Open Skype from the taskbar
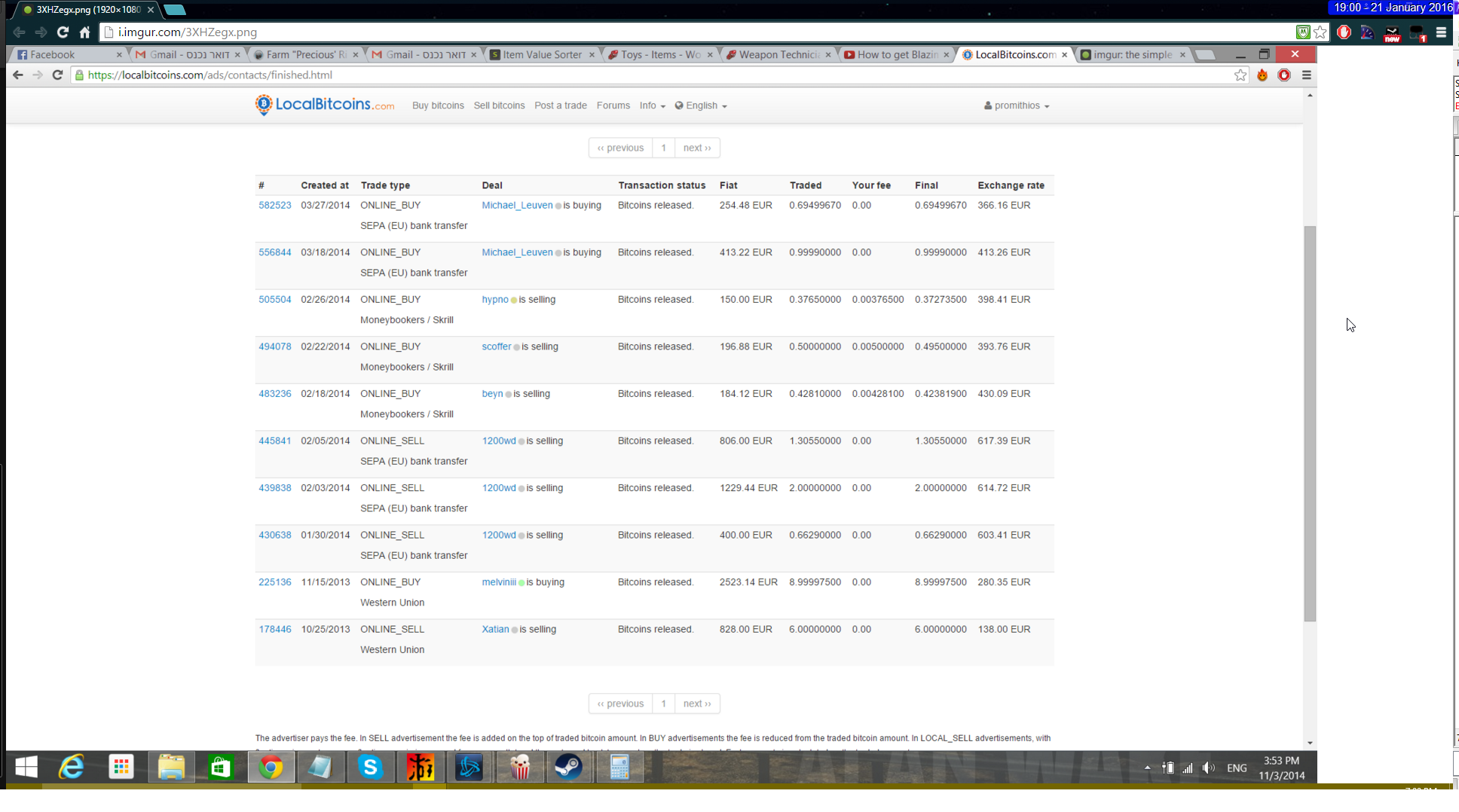Screen dimensions: 1459x812 370,768
